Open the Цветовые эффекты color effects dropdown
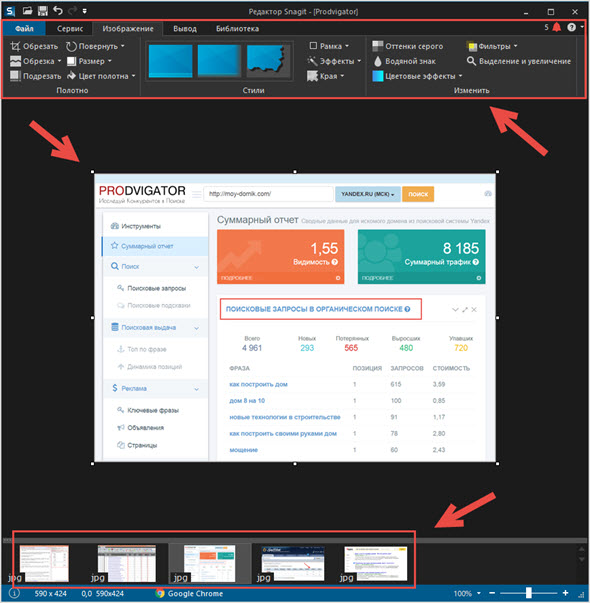590x603 pixels. [x=417, y=76]
